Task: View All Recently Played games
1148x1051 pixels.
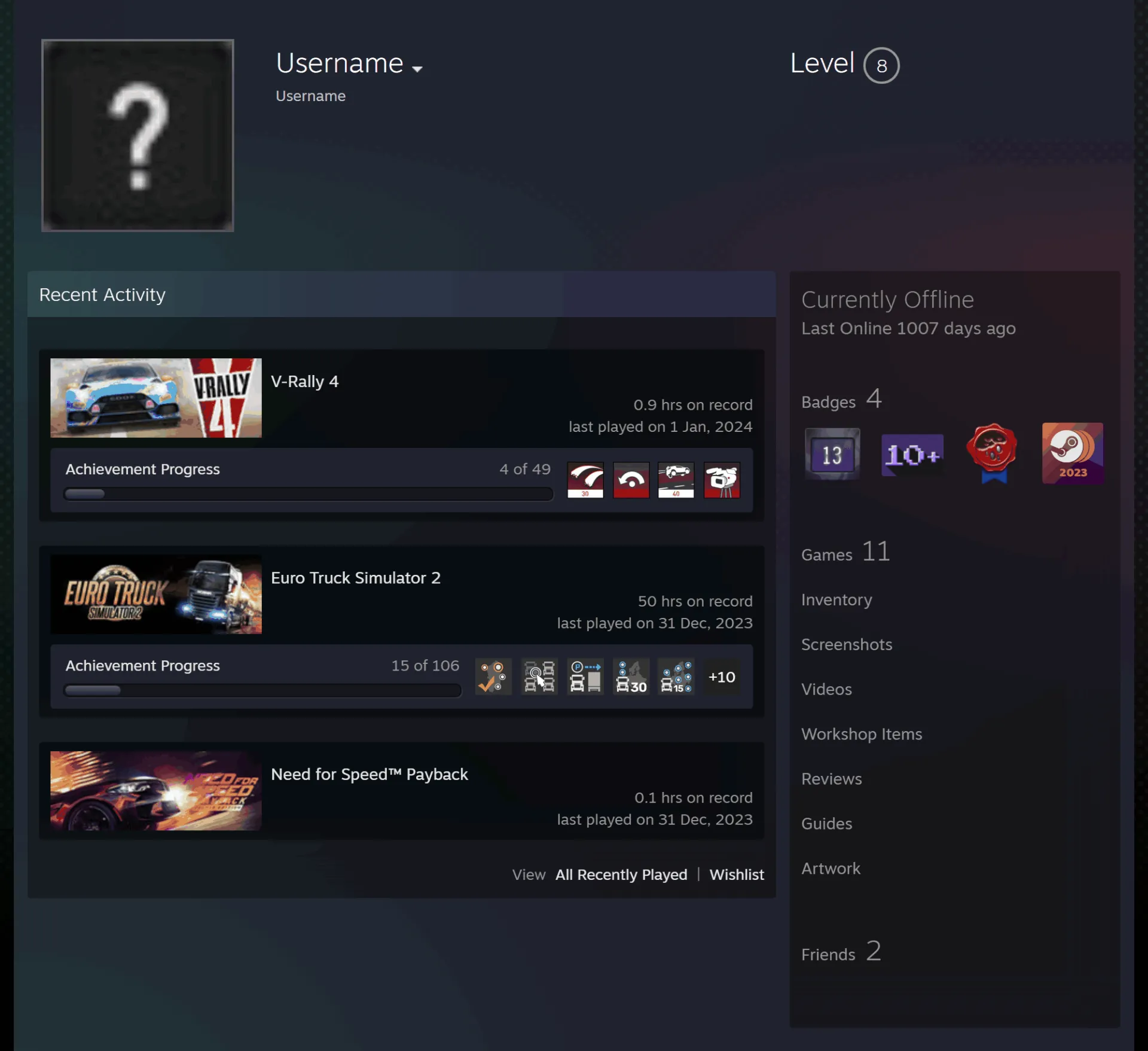Action: 621,875
